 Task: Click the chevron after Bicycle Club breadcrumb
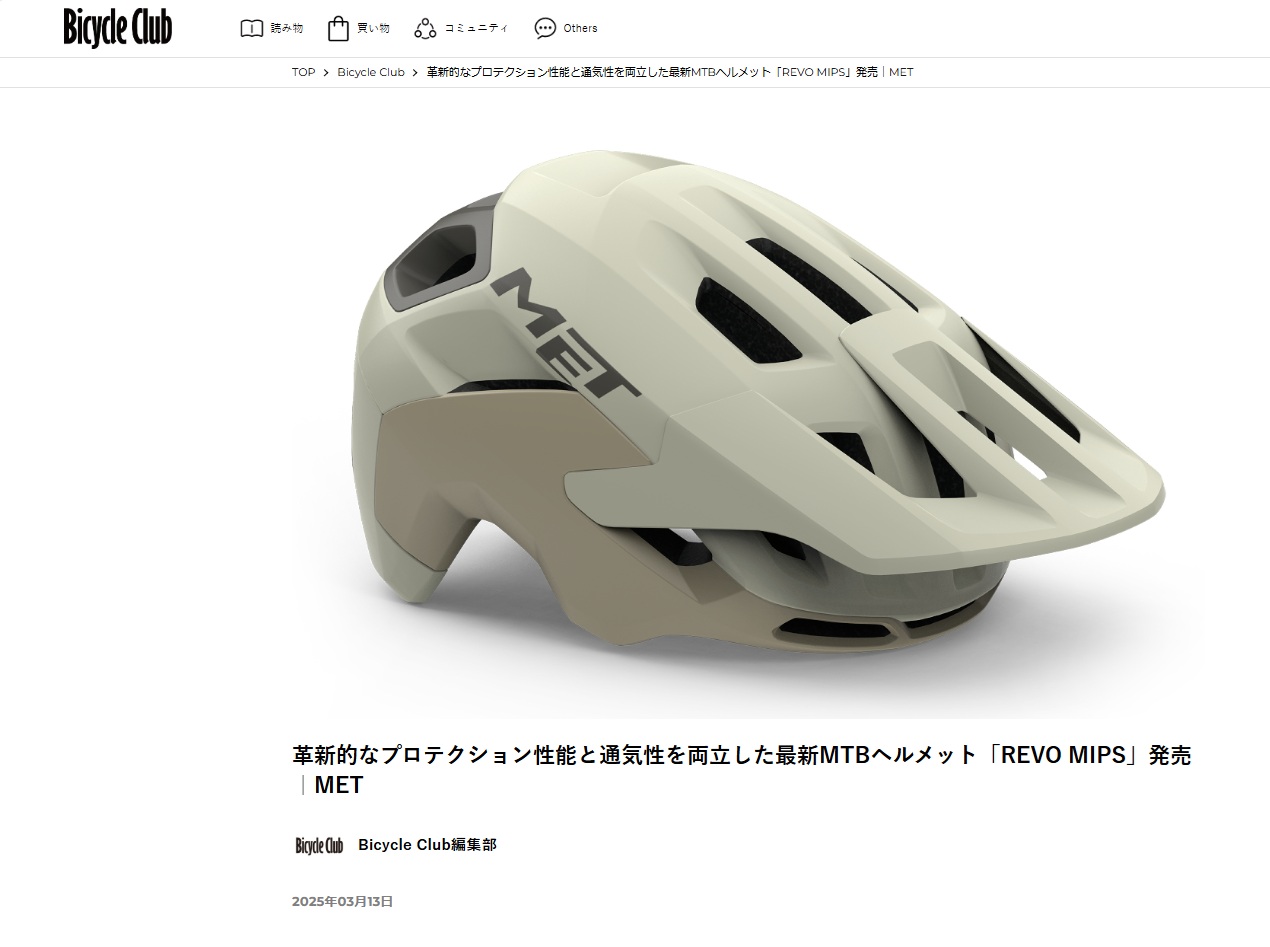pos(416,73)
